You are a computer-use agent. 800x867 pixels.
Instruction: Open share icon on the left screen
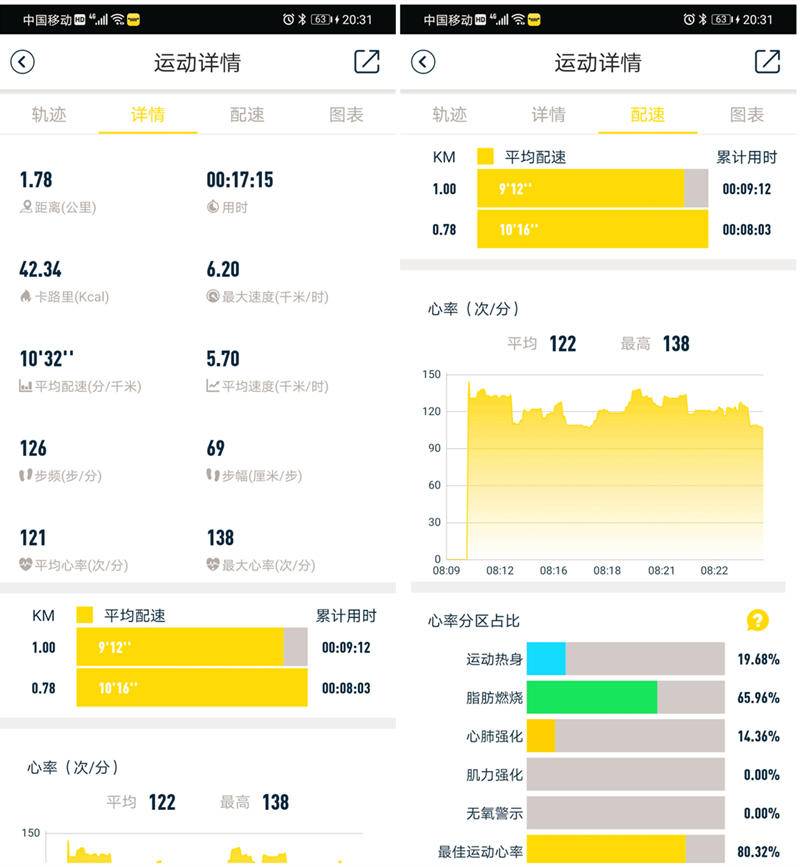(x=367, y=61)
